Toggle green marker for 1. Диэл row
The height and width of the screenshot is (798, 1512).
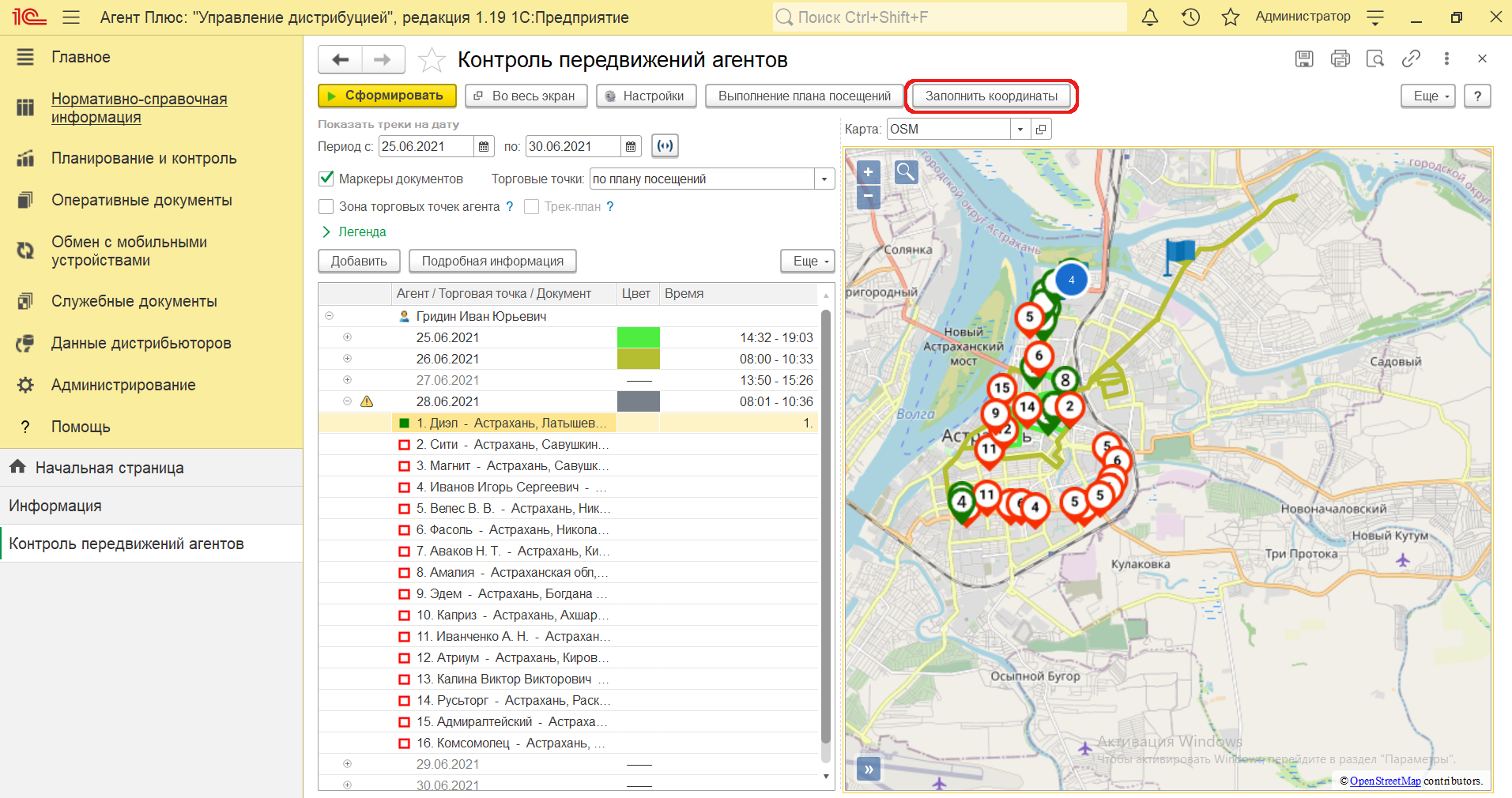click(x=405, y=423)
